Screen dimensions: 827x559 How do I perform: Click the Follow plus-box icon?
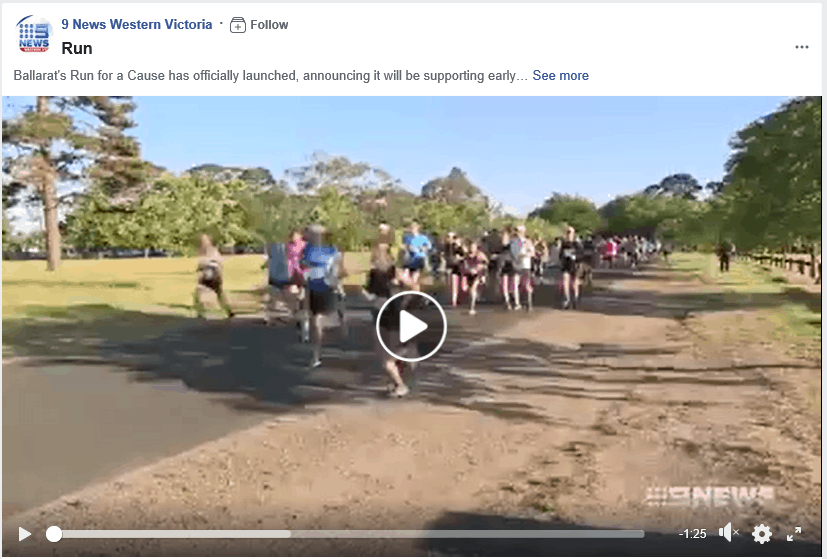(x=238, y=25)
